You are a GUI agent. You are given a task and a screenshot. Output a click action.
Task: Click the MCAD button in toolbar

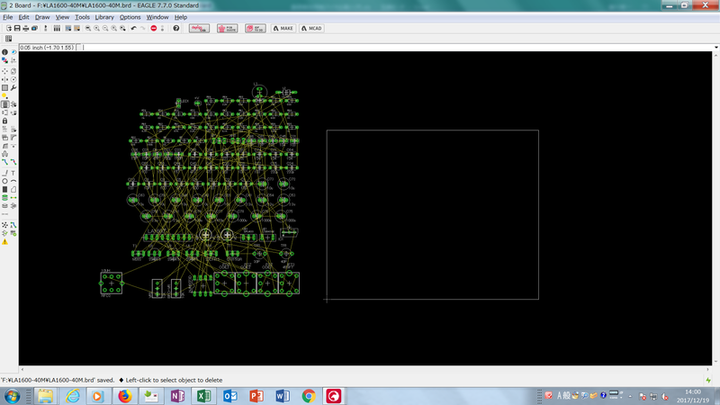315,28
